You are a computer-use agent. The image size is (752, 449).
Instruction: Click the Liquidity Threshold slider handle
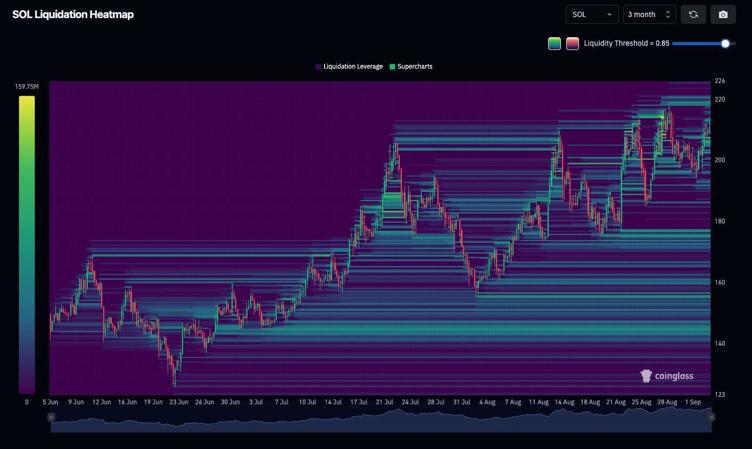click(726, 43)
